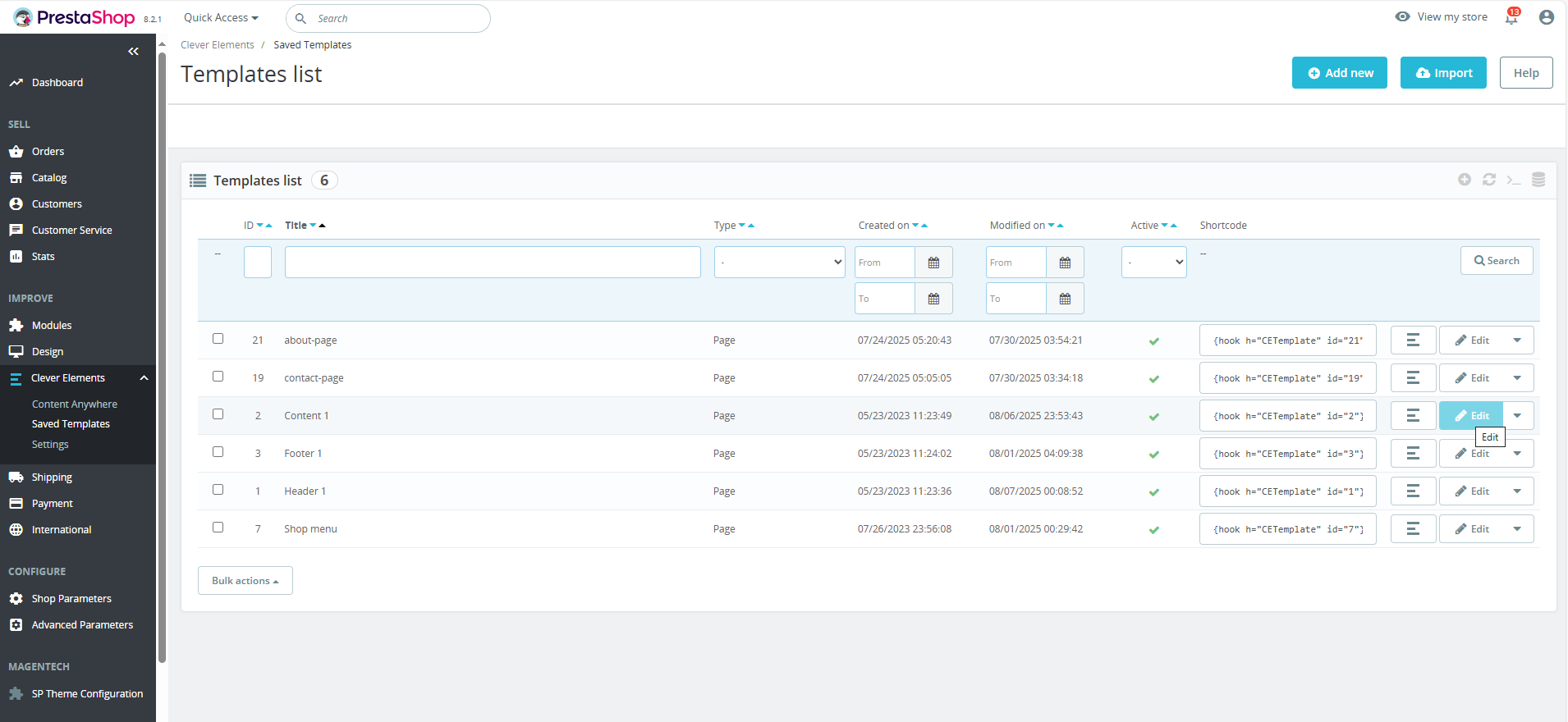Show the SQL query icon in panel header
The width and height of the screenshot is (1568, 722).
coord(1514,180)
